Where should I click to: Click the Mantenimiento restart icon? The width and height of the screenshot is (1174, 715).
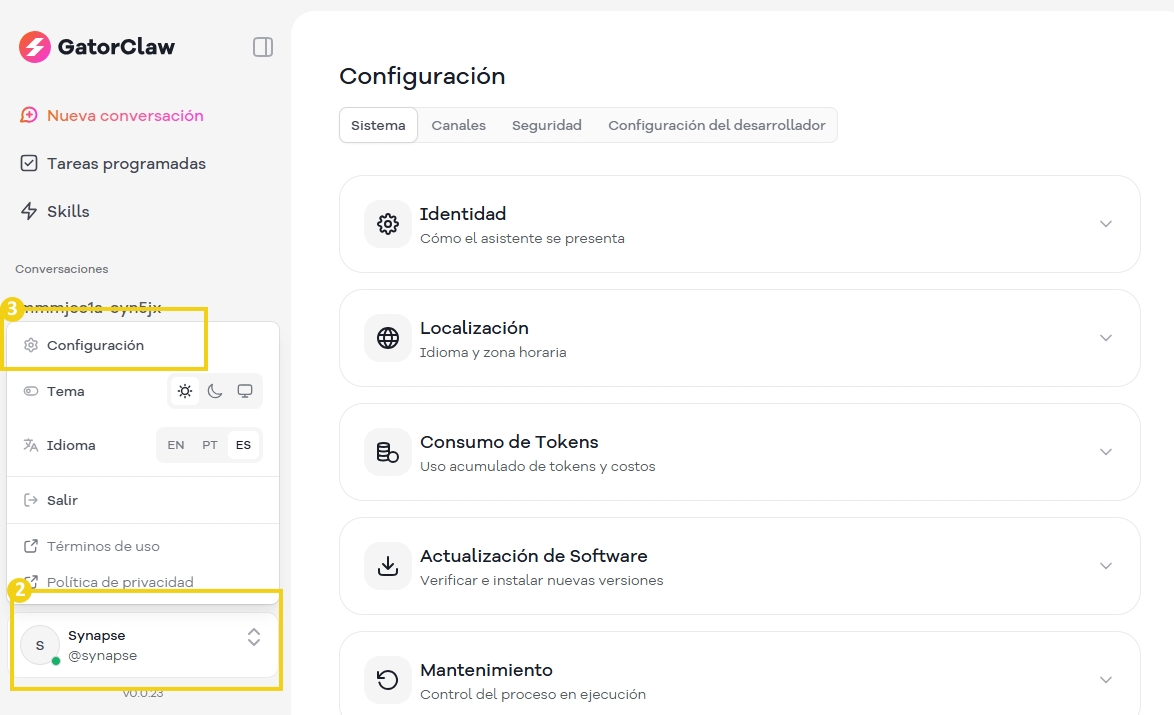point(387,680)
